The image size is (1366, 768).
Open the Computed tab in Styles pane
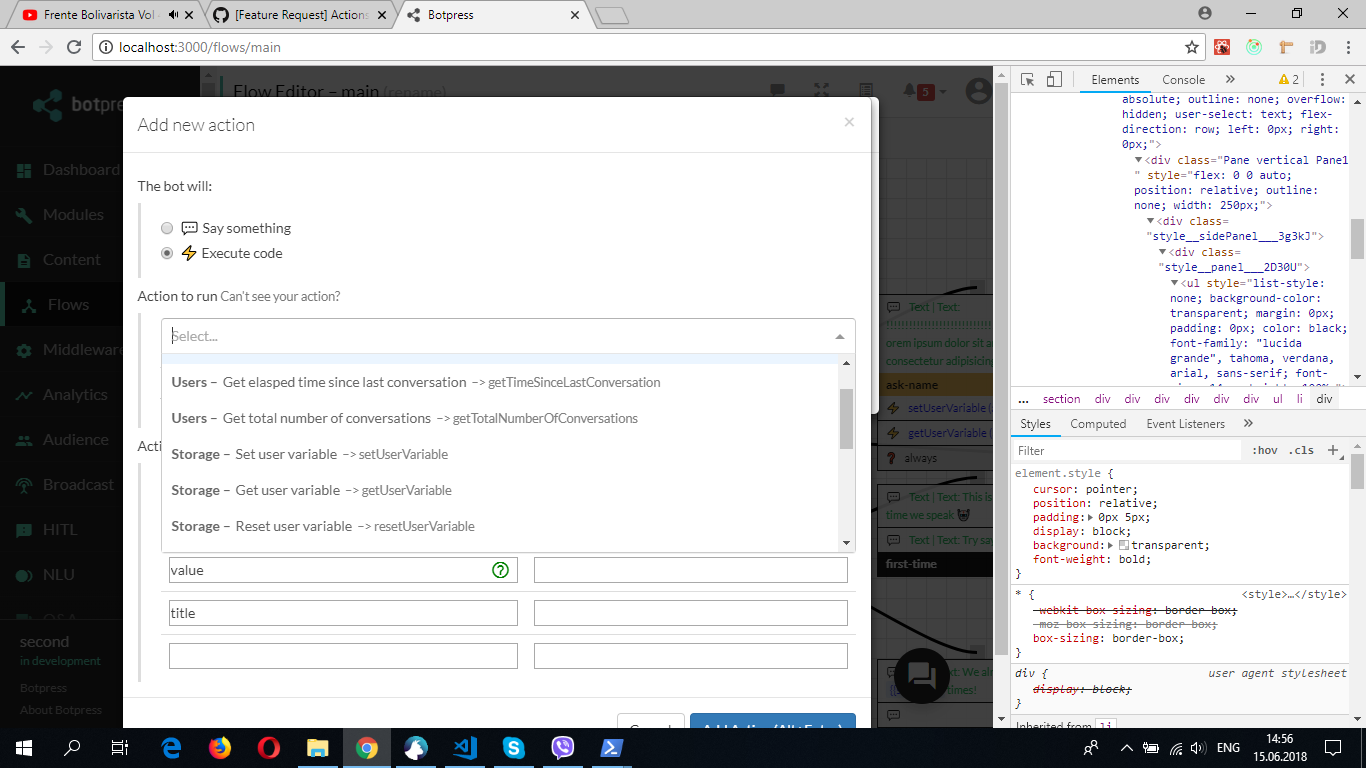[1098, 423]
